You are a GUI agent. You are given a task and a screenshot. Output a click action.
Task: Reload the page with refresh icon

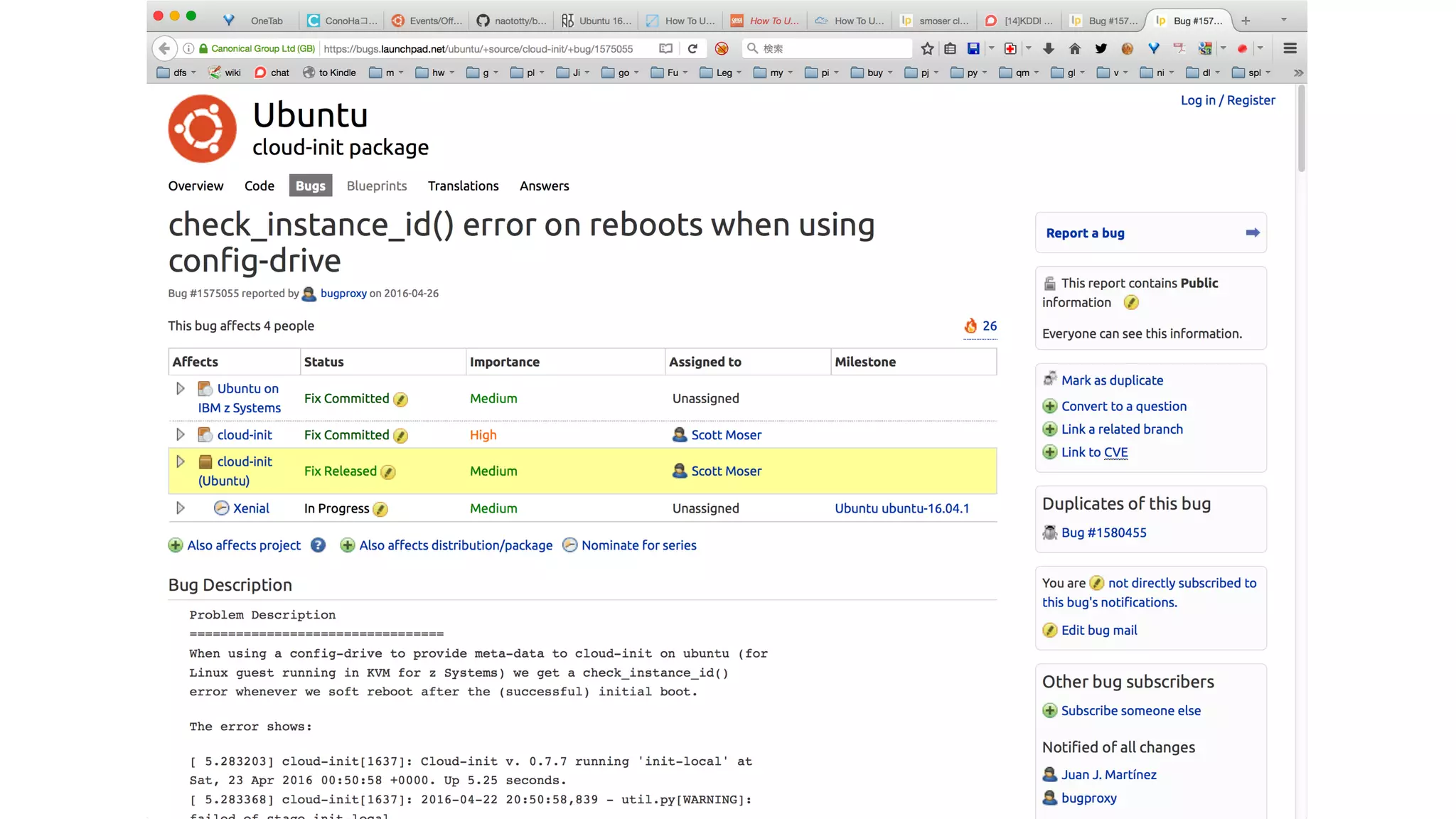tap(692, 48)
